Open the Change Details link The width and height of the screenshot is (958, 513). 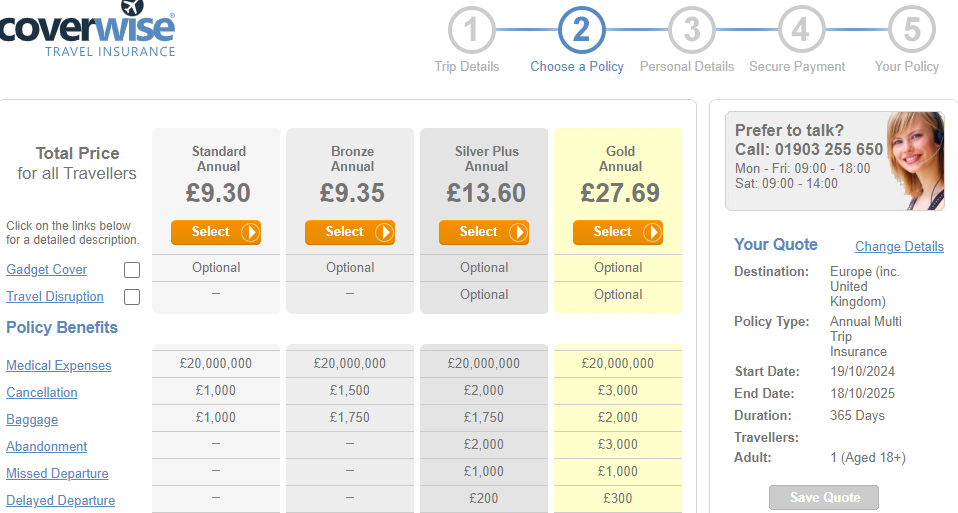click(x=899, y=246)
